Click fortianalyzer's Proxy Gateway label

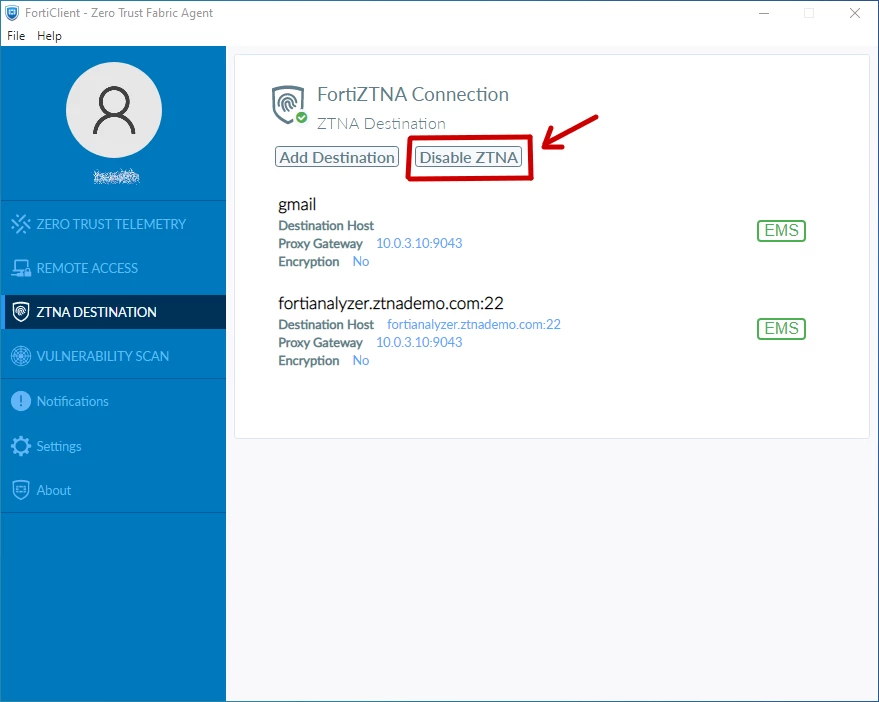320,343
